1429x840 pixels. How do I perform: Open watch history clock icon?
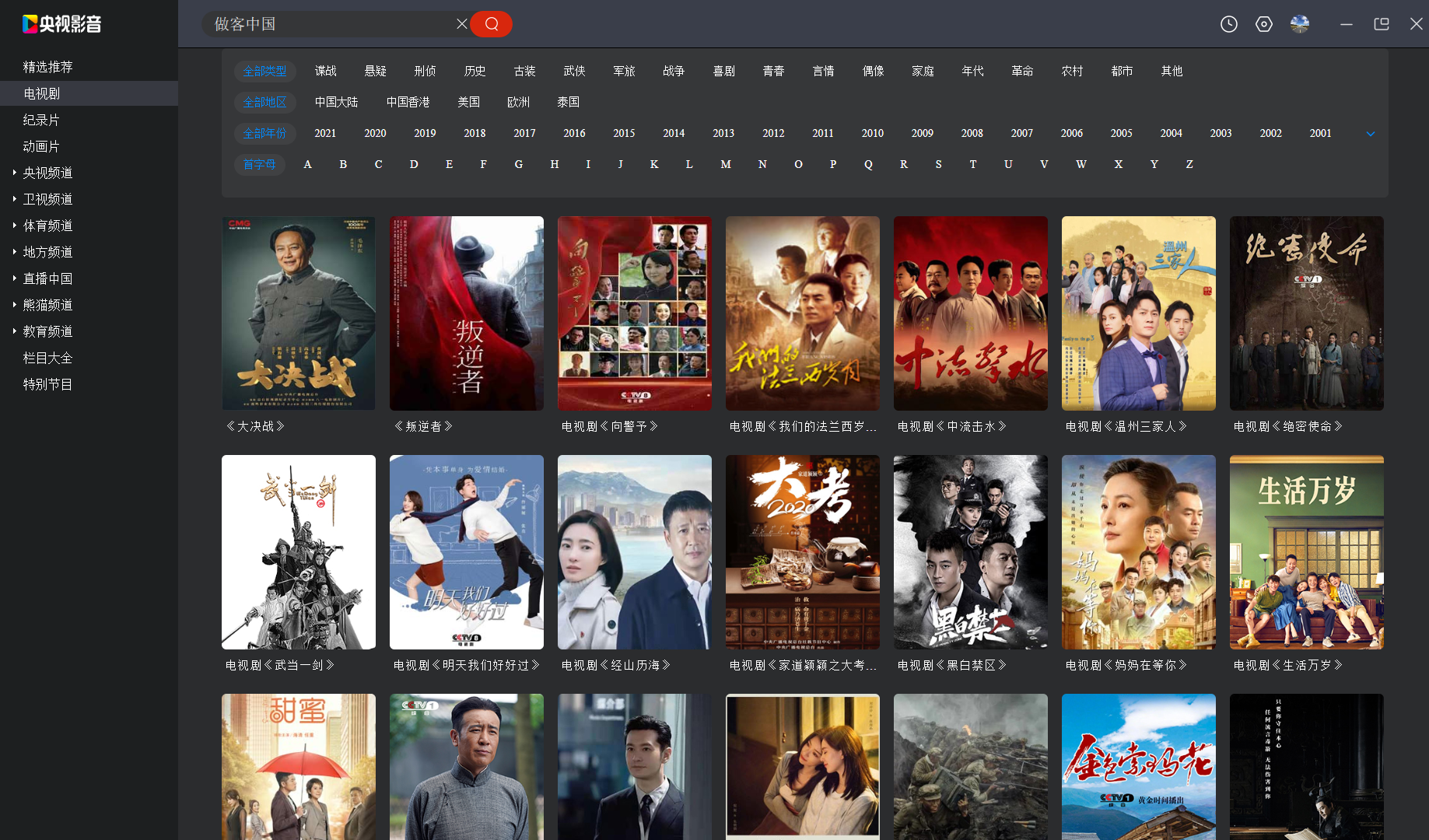coord(1228,24)
